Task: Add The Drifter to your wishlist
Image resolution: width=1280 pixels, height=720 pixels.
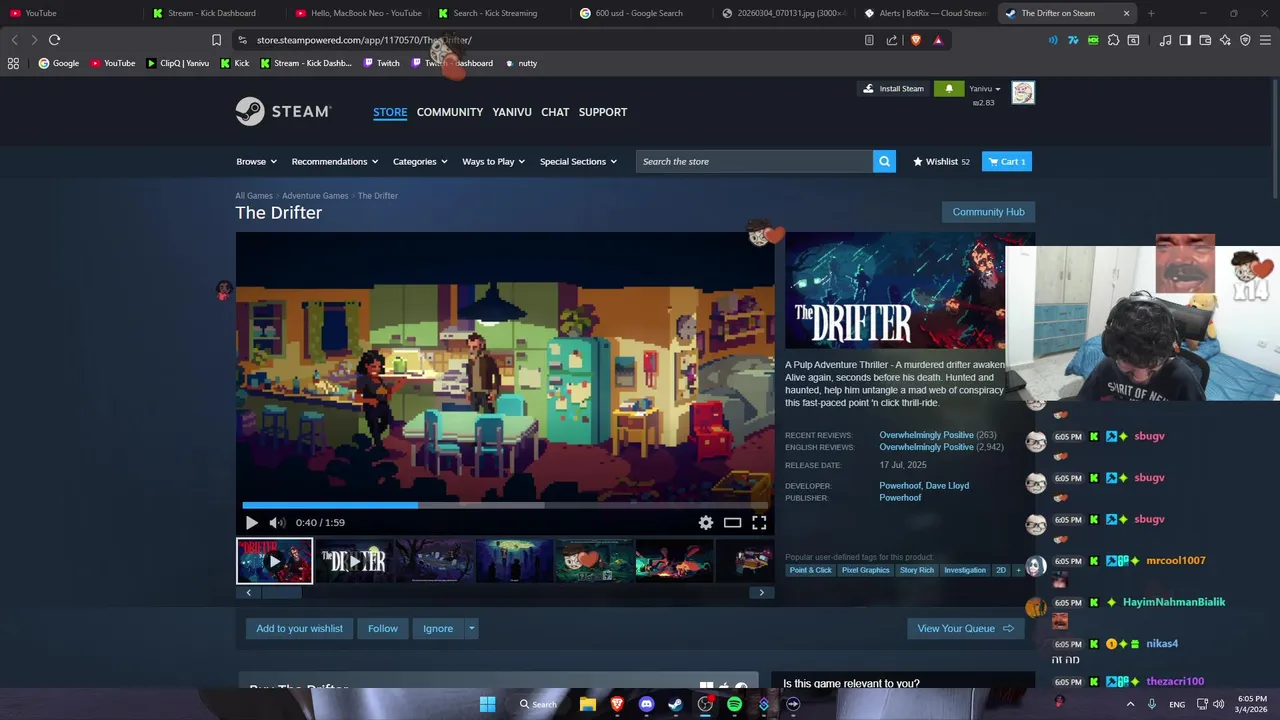Action: (x=299, y=628)
